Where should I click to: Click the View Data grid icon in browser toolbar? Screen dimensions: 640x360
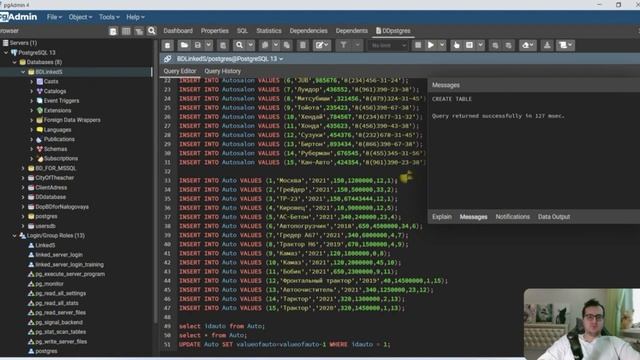tap(126, 31)
